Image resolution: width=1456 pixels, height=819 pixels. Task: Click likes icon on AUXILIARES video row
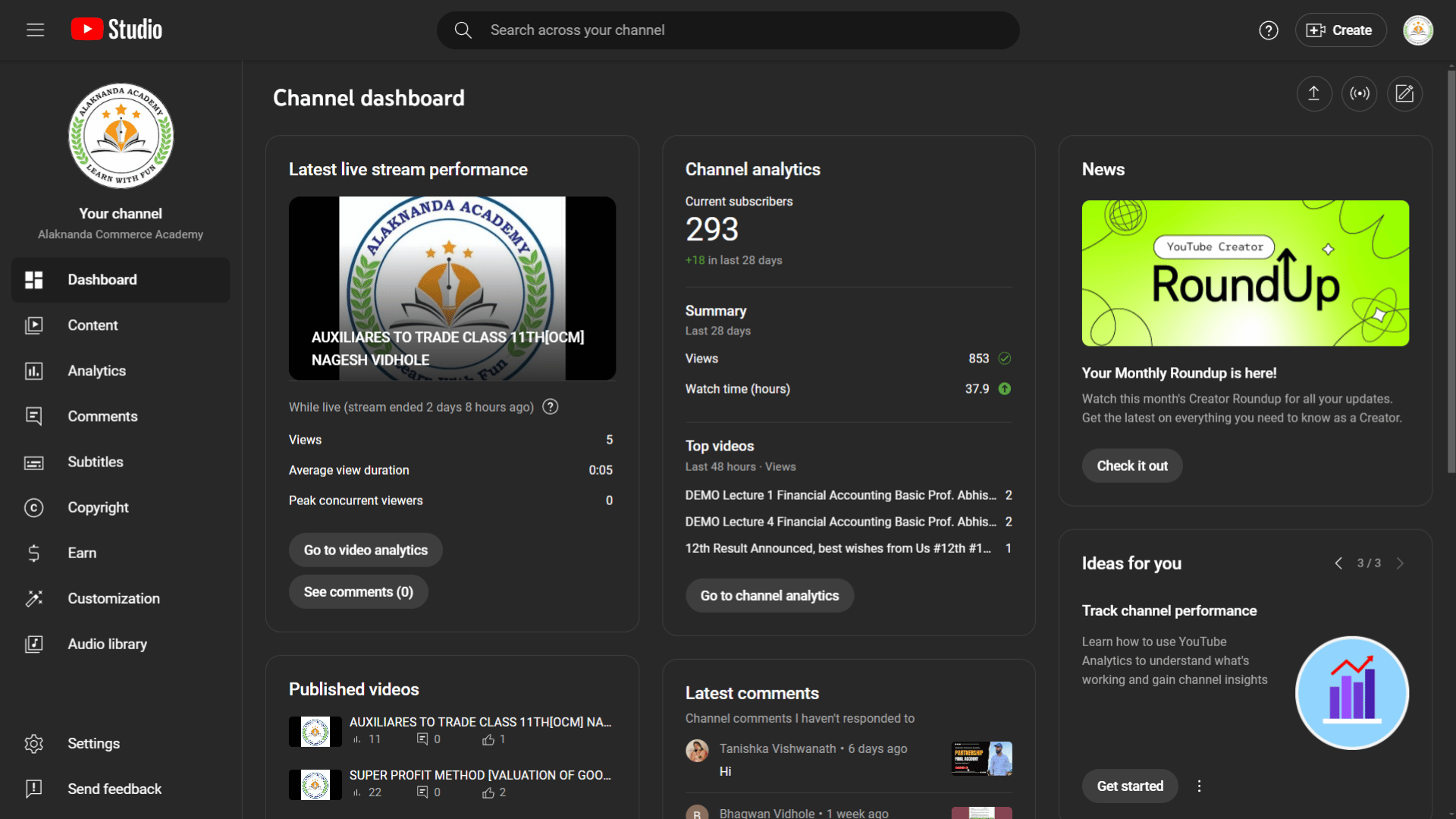click(488, 739)
